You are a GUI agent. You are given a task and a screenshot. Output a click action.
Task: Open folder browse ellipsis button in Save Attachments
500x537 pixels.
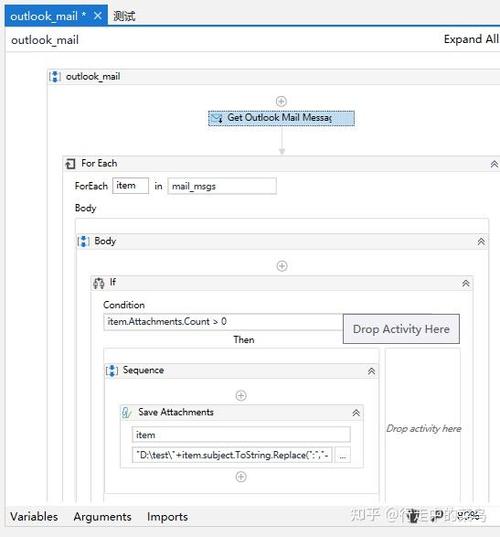tap(342, 455)
